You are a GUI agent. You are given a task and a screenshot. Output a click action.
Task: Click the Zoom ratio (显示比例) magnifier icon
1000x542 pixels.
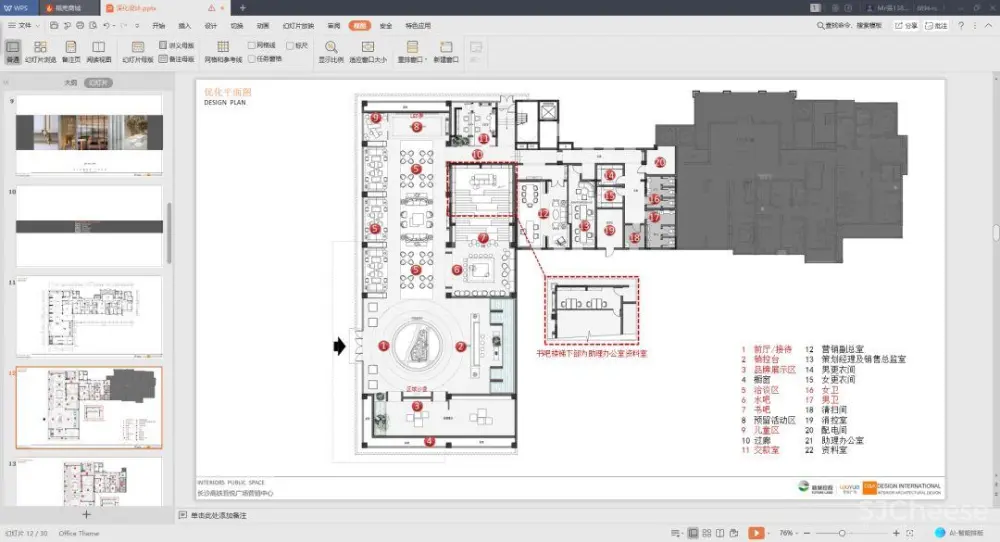(x=330, y=47)
